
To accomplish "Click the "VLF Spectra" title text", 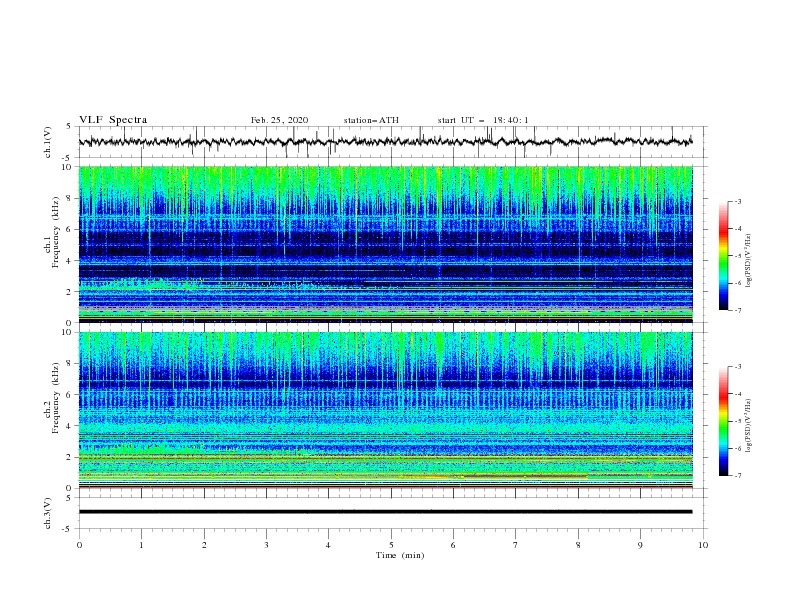I will pos(113,120).
